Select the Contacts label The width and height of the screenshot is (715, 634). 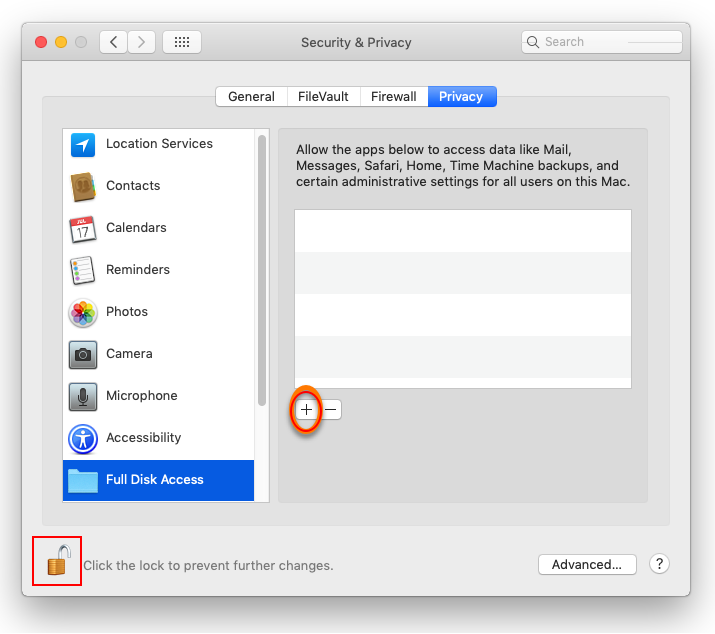click(133, 186)
